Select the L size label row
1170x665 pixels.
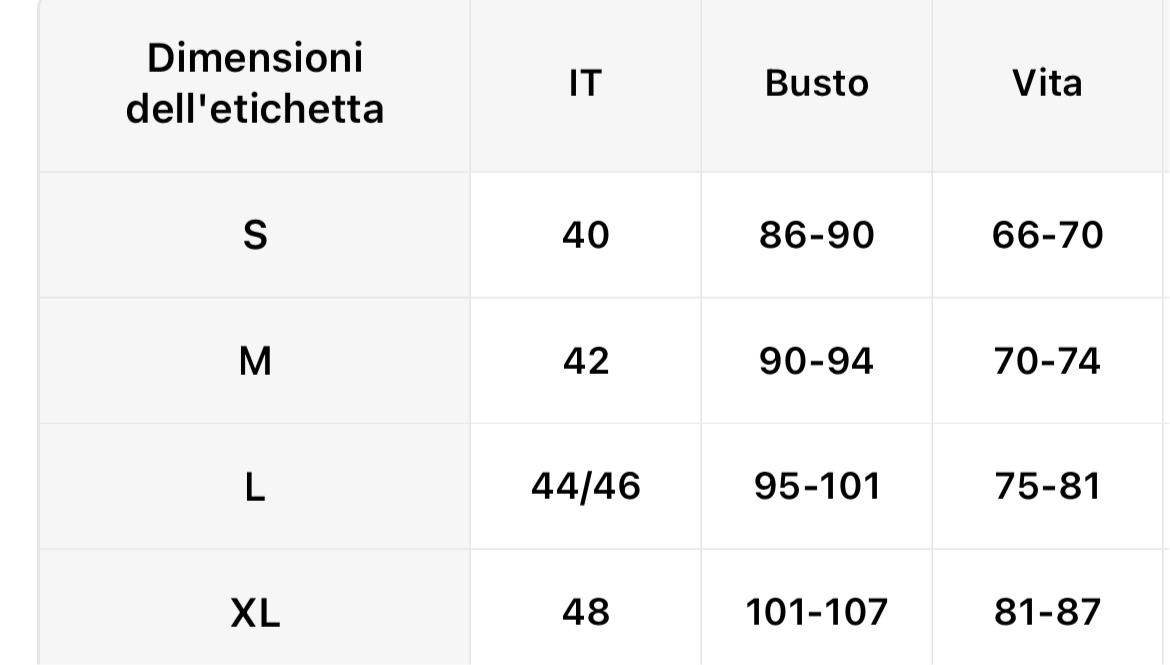point(254,487)
